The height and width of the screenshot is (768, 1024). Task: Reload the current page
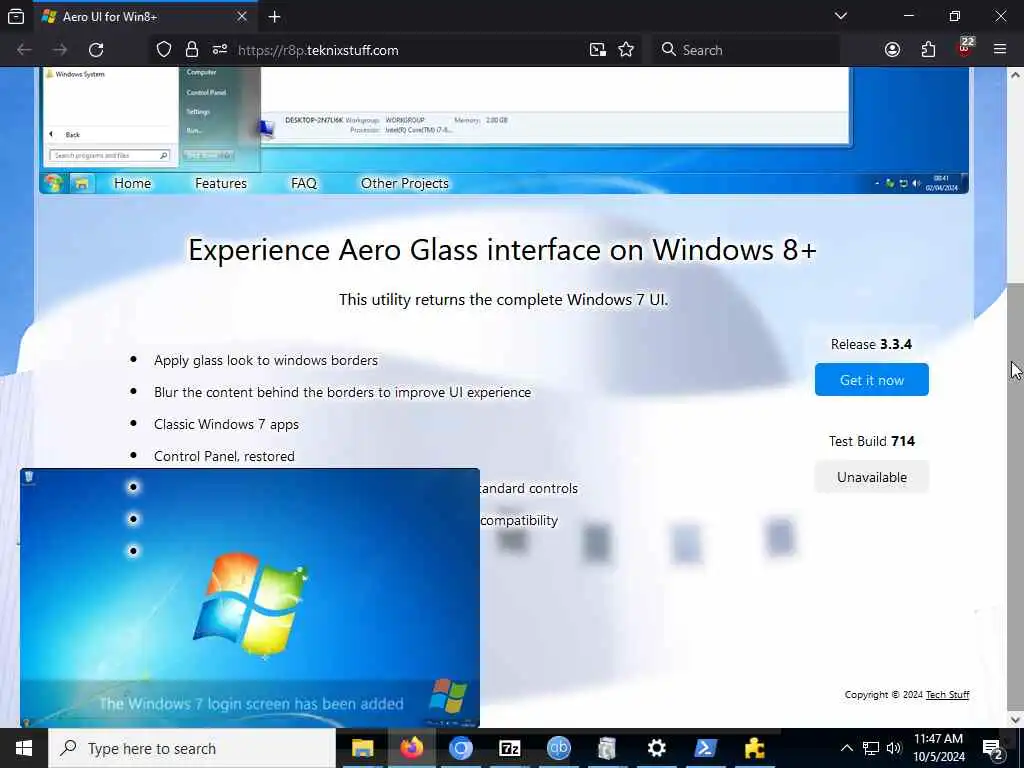pyautogui.click(x=96, y=50)
